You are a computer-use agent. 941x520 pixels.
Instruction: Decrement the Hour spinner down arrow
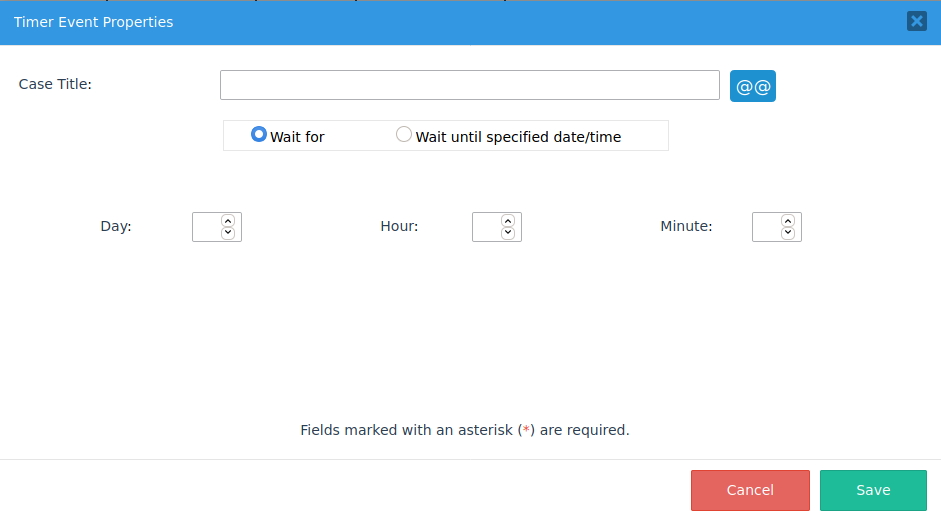click(508, 233)
